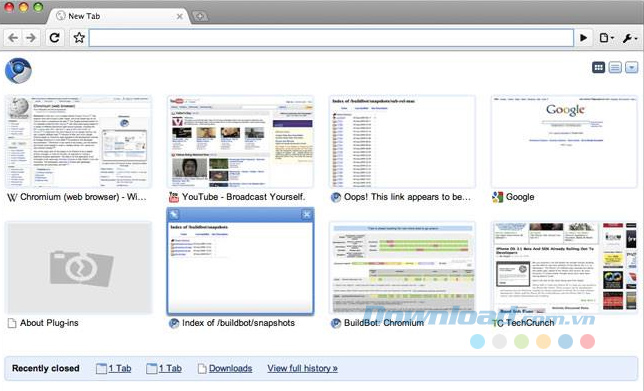The width and height of the screenshot is (644, 391).
Task: Open the page menu dropdown
Action: pos(606,38)
